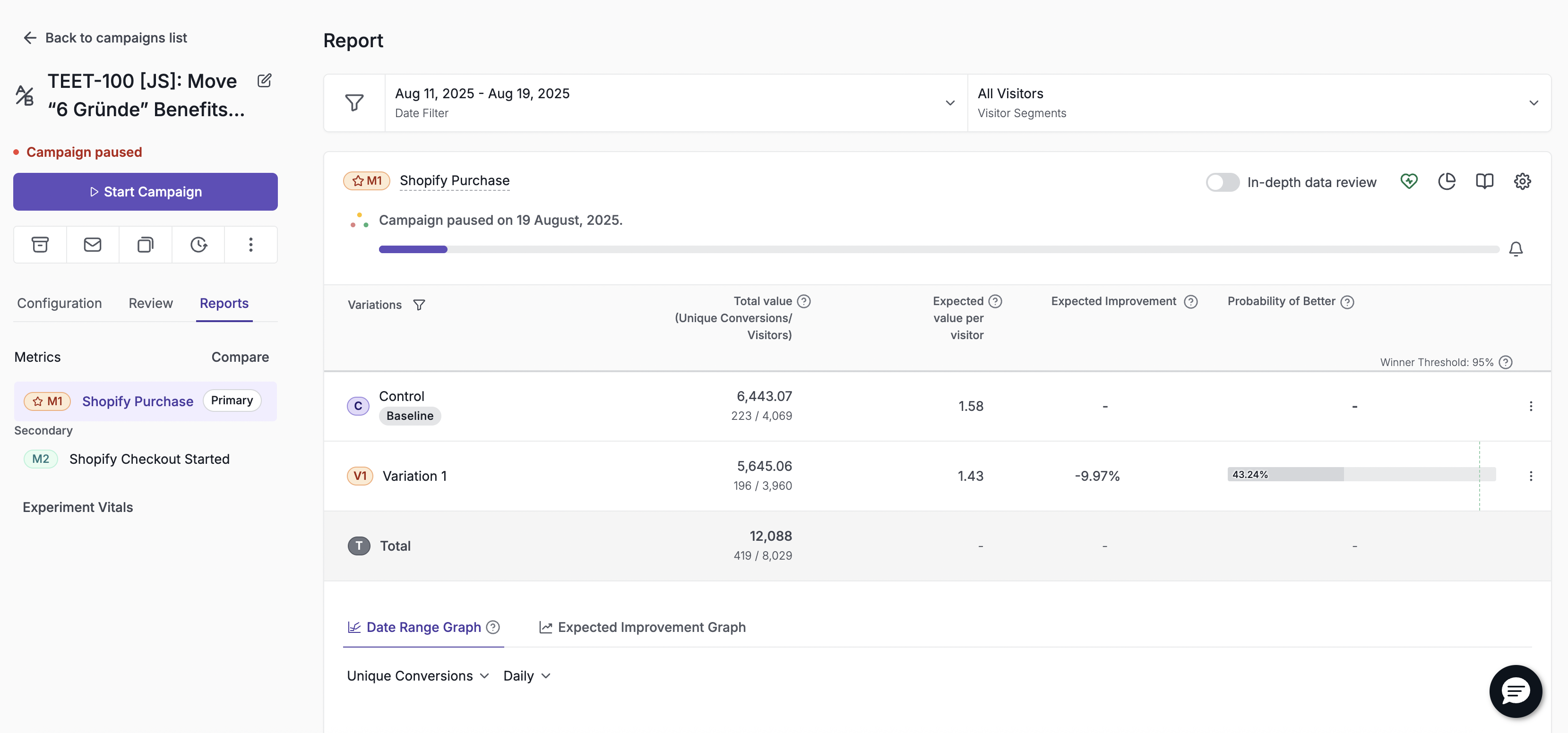
Task: Click the archive campaign icon
Action: point(40,245)
